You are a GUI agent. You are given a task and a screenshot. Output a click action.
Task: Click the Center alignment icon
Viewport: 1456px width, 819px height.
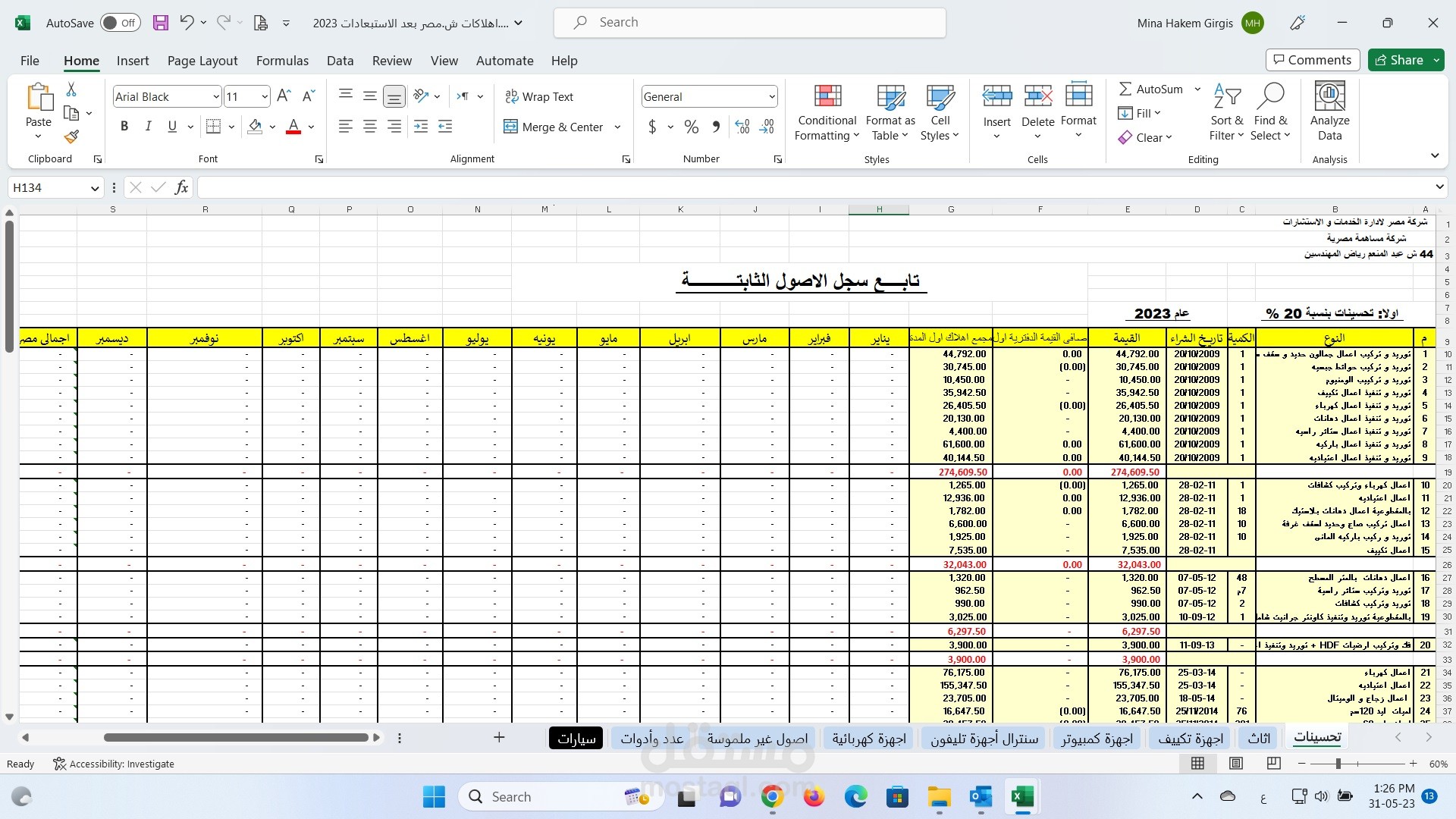coord(370,127)
